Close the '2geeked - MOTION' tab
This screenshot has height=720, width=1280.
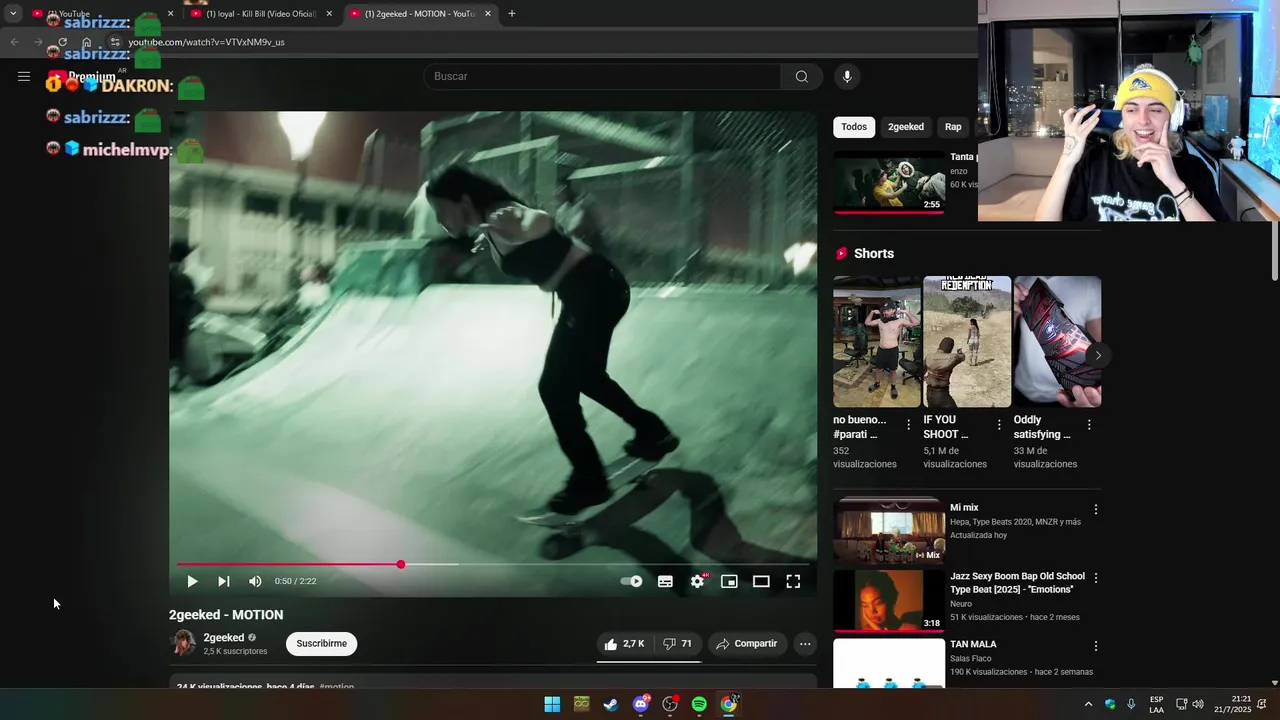pyautogui.click(x=488, y=14)
